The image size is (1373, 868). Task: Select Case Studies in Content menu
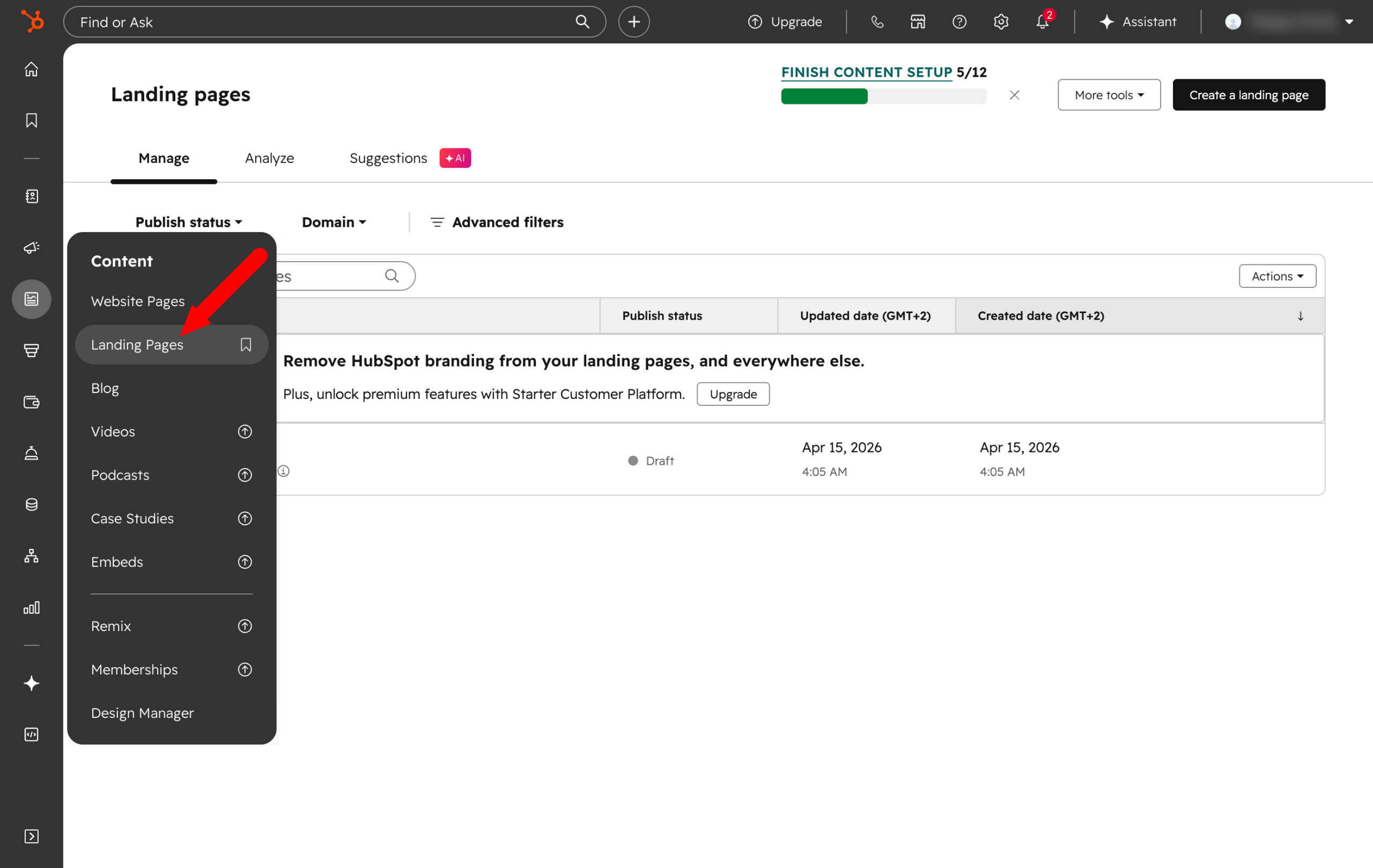(132, 518)
